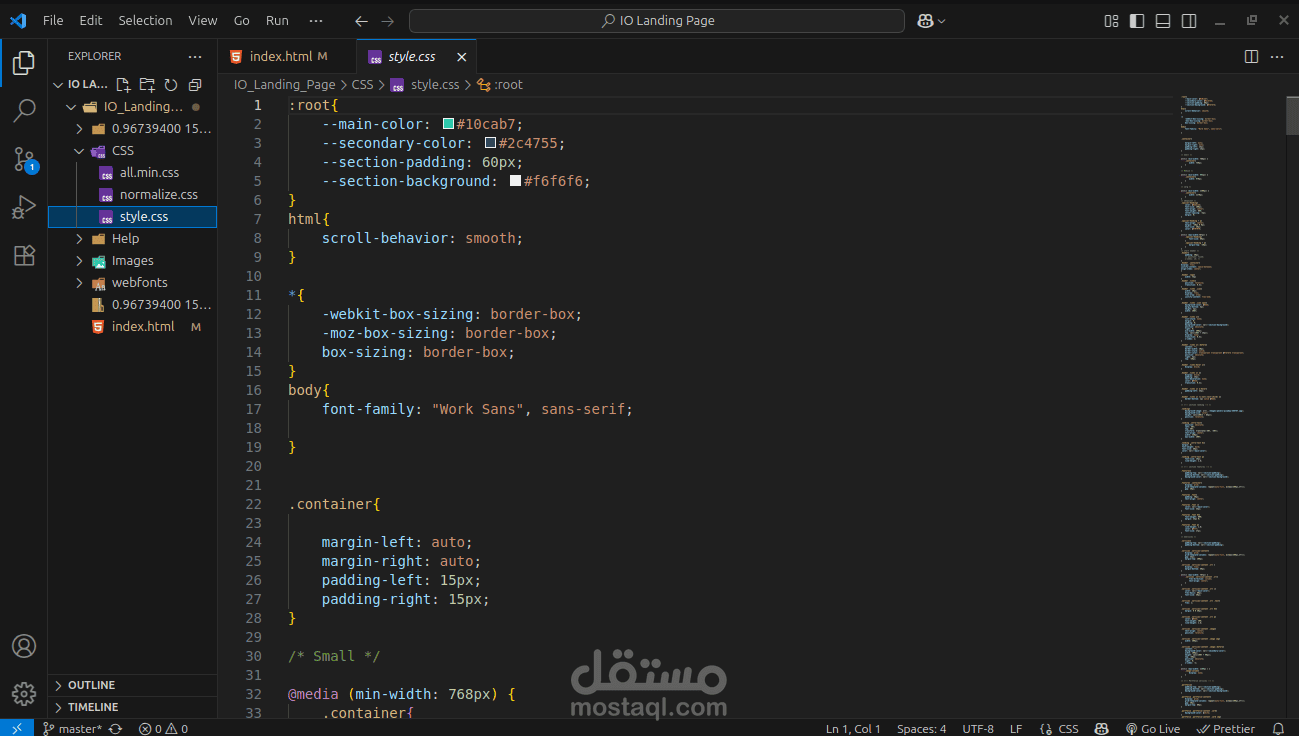The width and height of the screenshot is (1299, 736).
Task: Expand the Images folder
Action: (132, 261)
